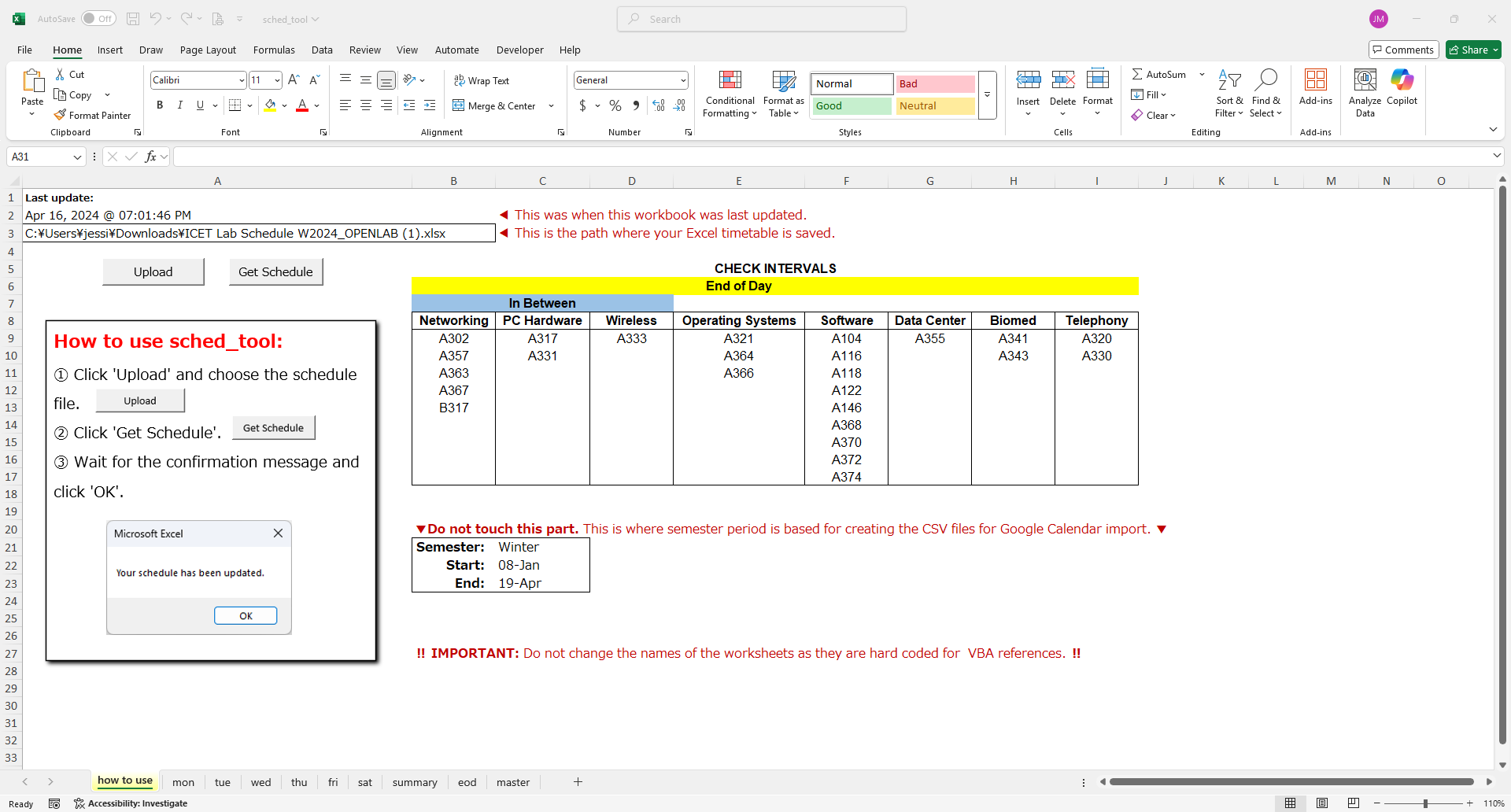The image size is (1511, 812).
Task: Expand the Name Box dropdown
Action: click(77, 157)
